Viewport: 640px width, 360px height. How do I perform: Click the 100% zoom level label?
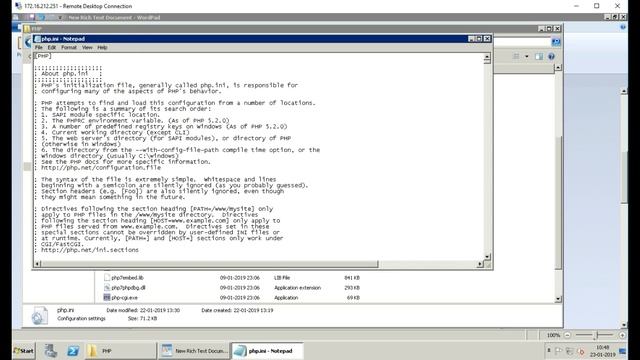tap(553, 335)
